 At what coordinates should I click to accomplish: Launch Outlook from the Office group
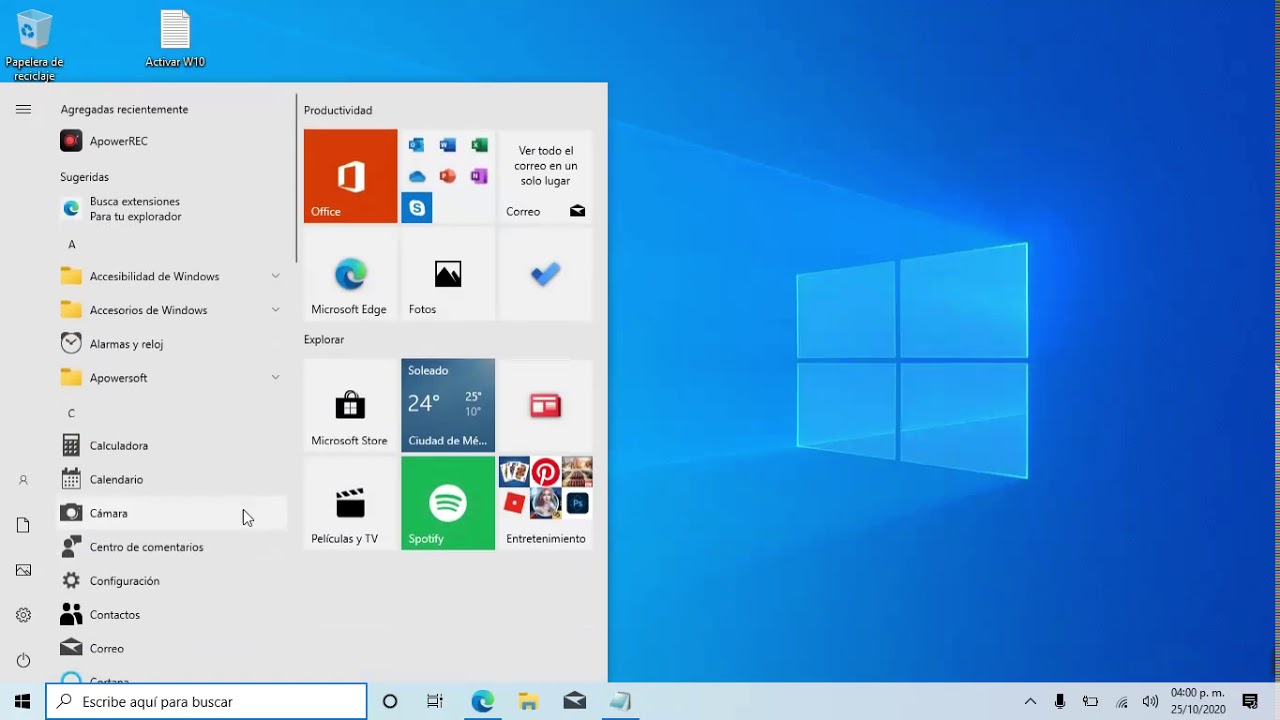pos(417,145)
